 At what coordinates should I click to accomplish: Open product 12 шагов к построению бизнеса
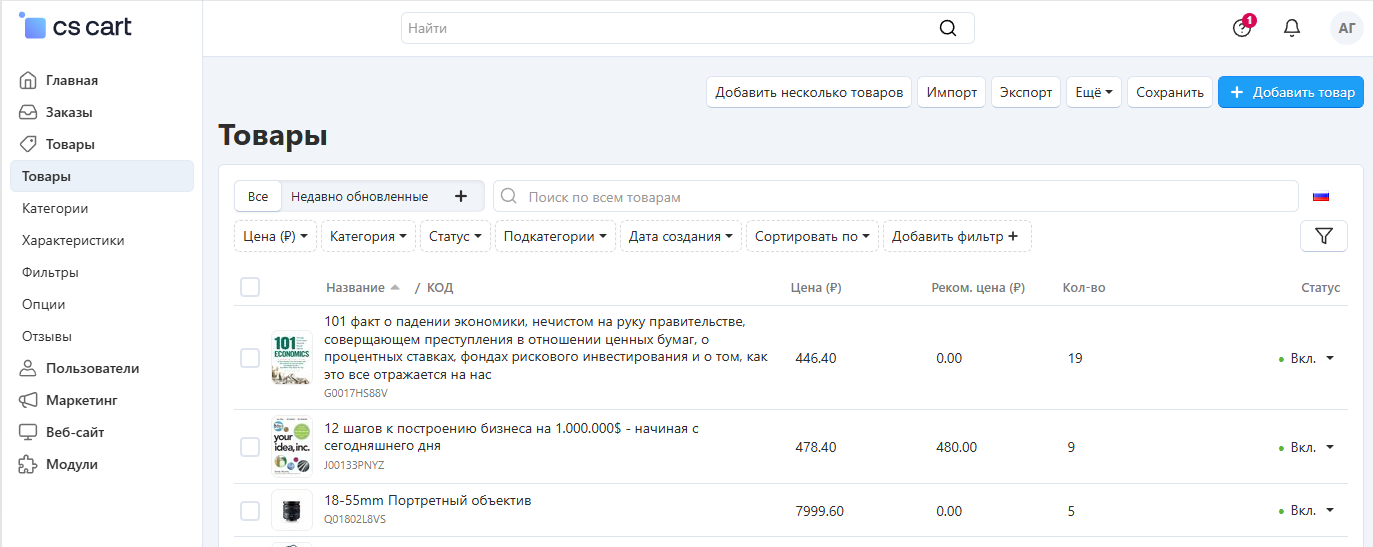click(511, 437)
